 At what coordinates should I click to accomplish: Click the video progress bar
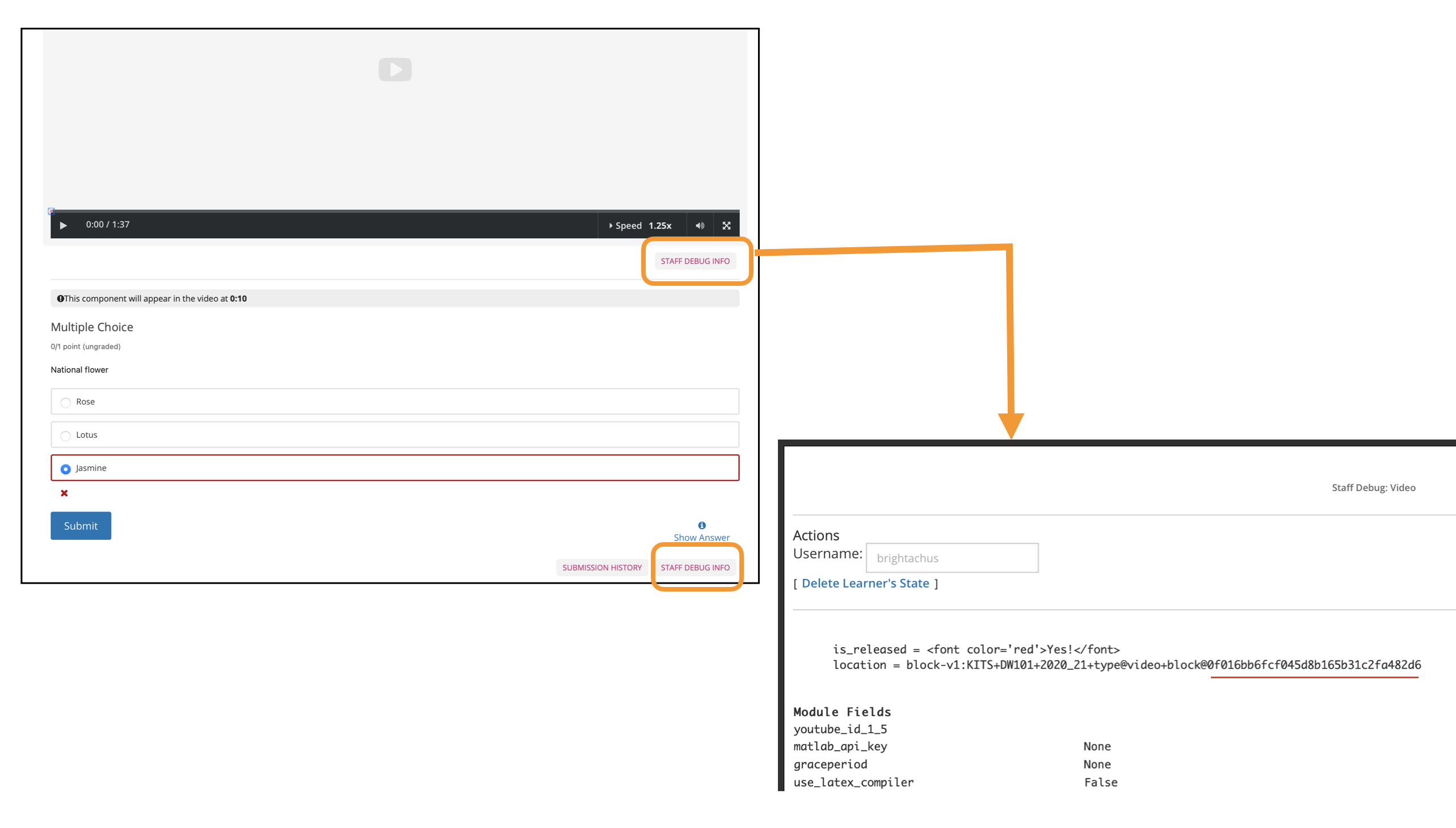point(395,211)
